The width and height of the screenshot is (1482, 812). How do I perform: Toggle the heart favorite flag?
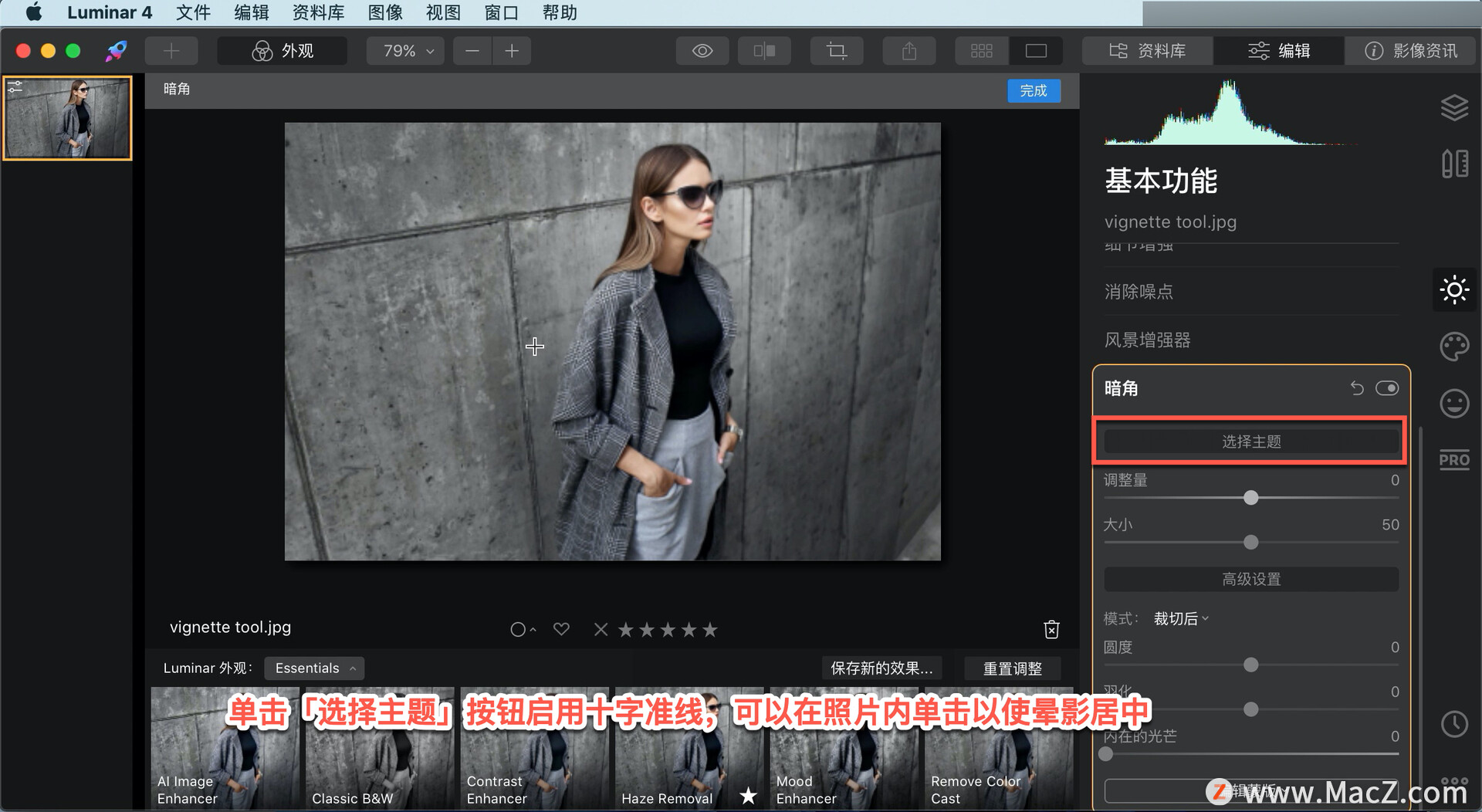click(561, 629)
